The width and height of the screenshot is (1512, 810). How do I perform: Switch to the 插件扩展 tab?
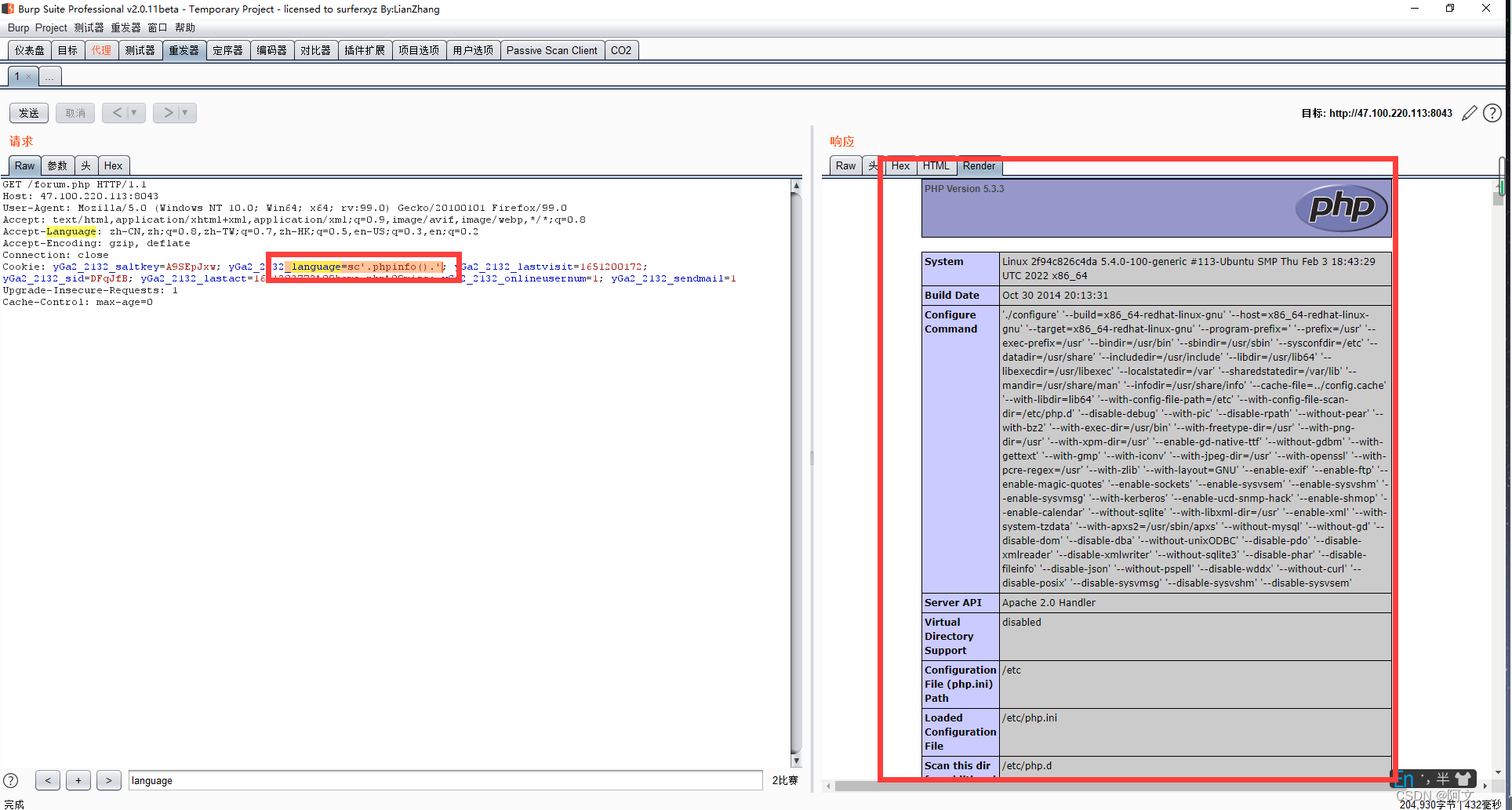[365, 50]
